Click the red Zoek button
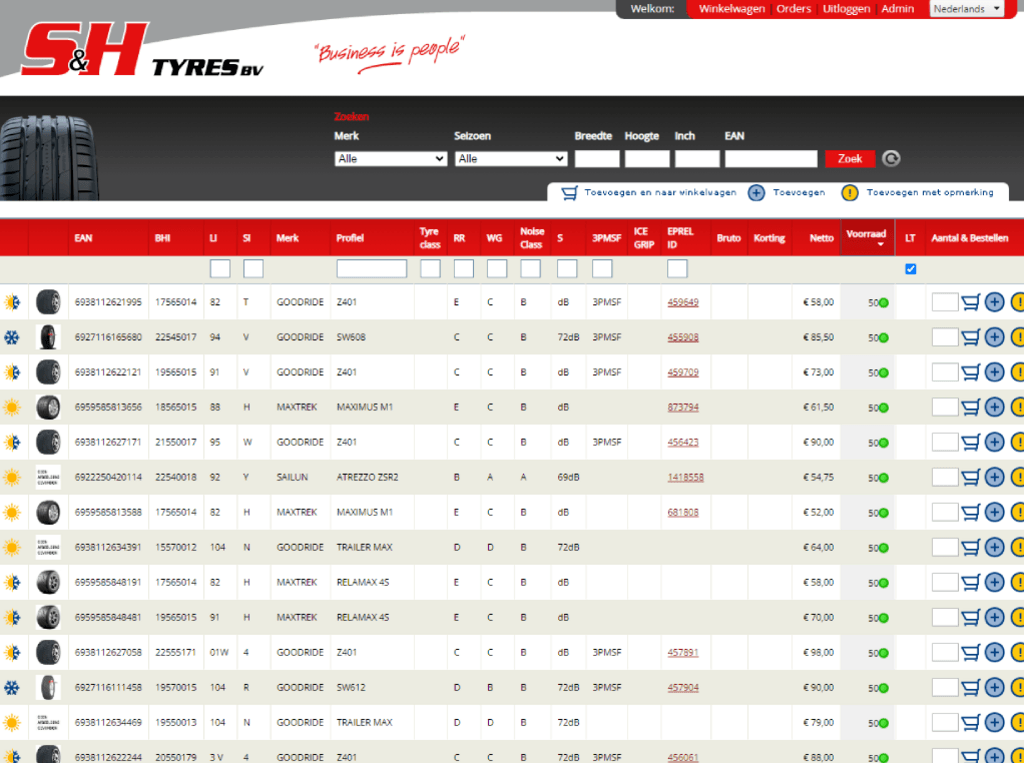This screenshot has height=763, width=1024. [x=850, y=159]
